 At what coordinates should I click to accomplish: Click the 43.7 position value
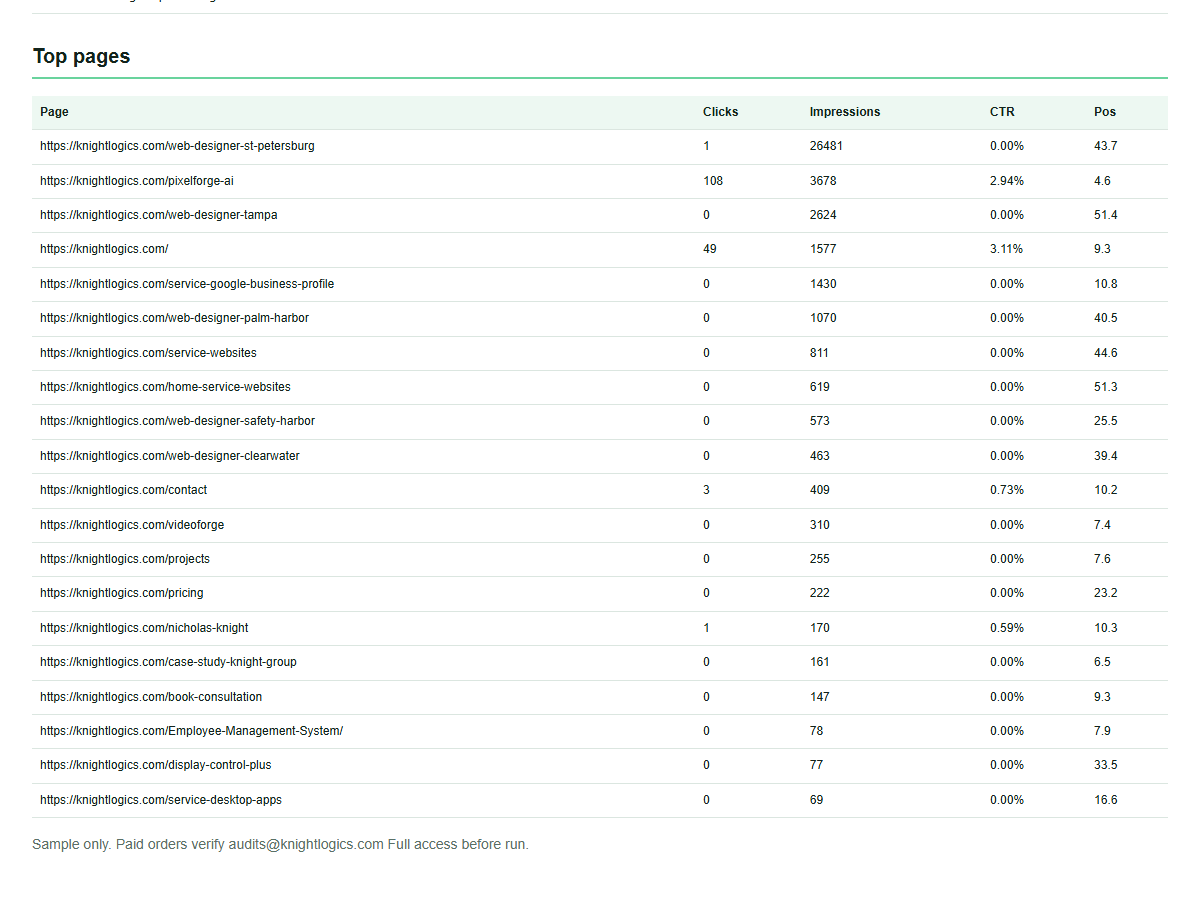[1106, 146]
